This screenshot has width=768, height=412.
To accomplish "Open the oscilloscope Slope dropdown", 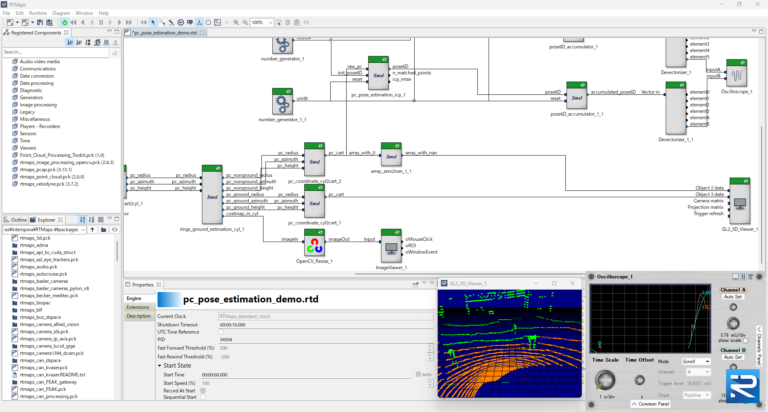I will 696,395.
